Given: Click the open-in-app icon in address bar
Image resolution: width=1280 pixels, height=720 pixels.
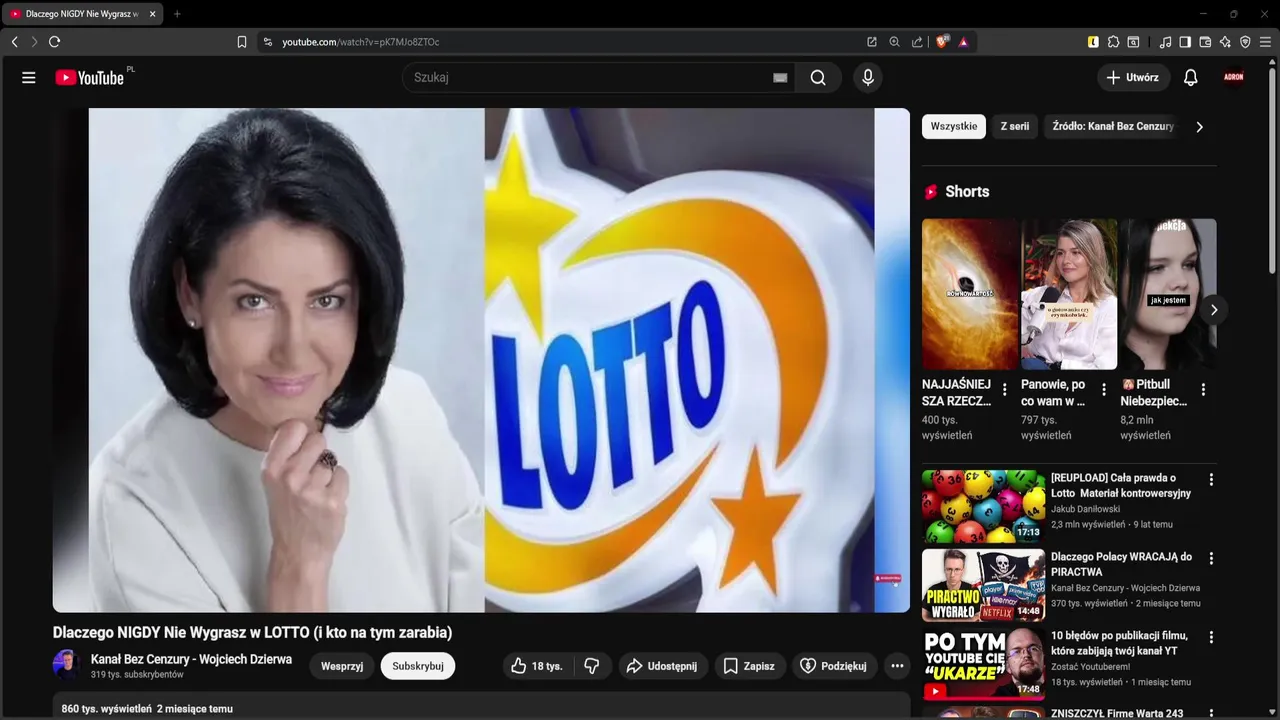Looking at the screenshot, I should [872, 42].
